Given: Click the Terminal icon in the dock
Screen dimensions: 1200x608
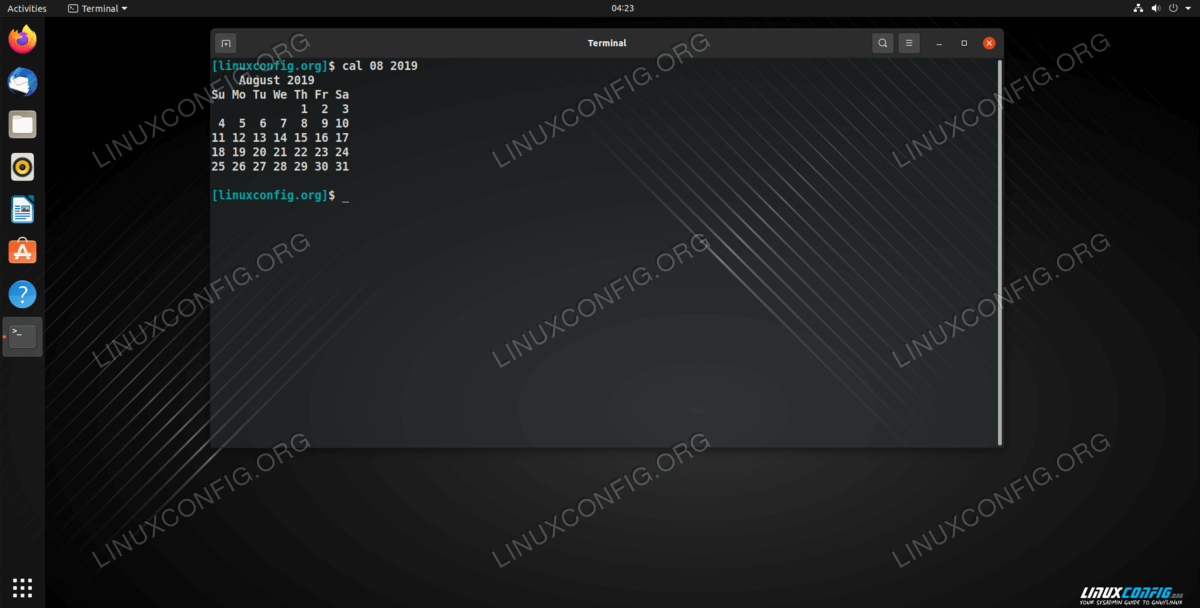Looking at the screenshot, I should tap(22, 337).
